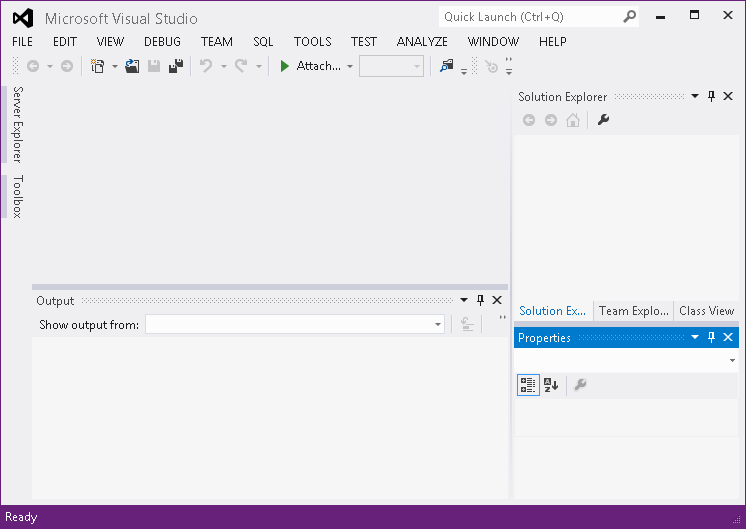Viewport: 746px width, 529px height.
Task: Switch Properties to Alphabetical sort
Action: 551,385
